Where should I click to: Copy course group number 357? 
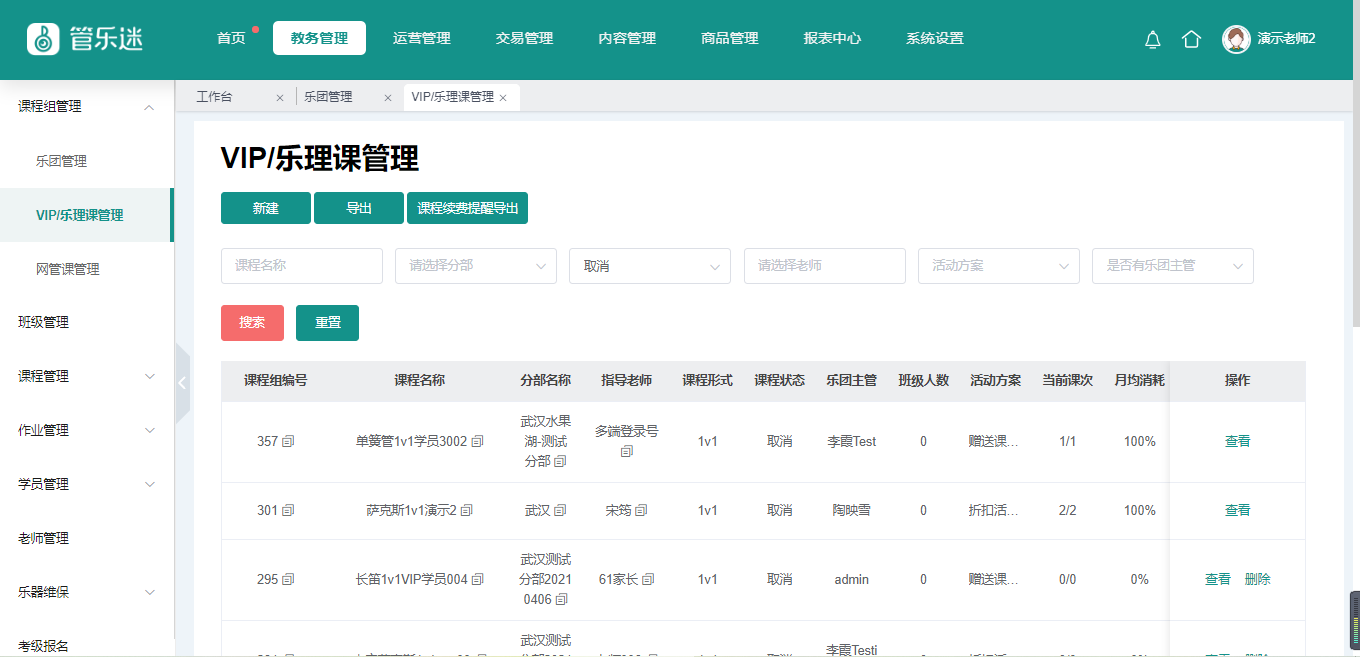coord(289,441)
